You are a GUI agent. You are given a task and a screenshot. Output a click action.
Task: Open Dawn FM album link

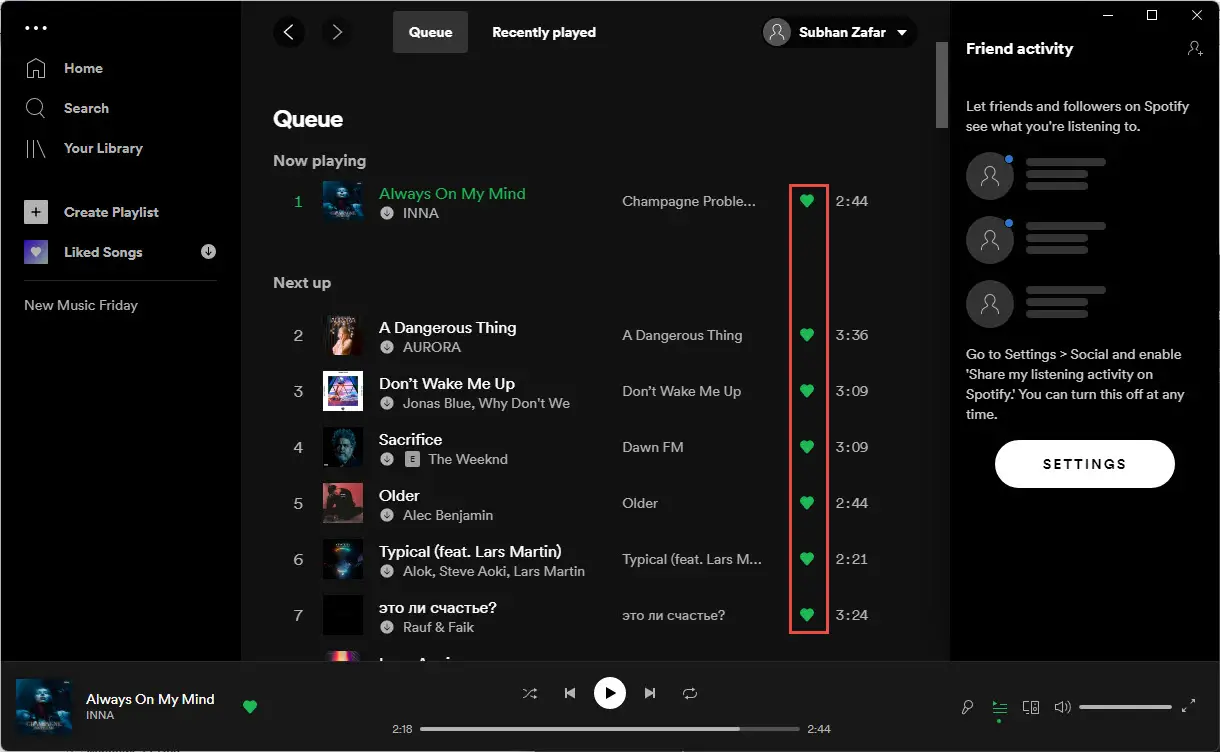(653, 447)
